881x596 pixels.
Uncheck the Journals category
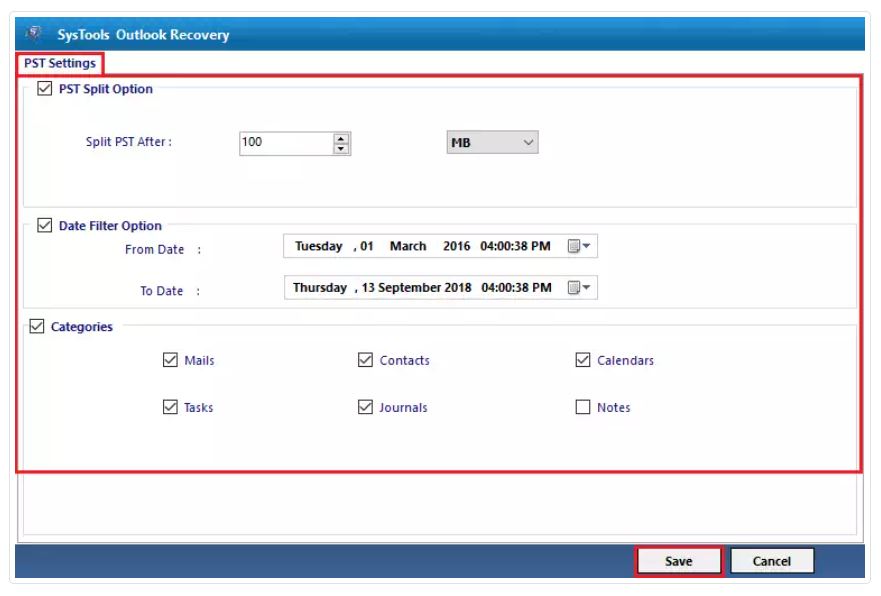pyautogui.click(x=365, y=407)
